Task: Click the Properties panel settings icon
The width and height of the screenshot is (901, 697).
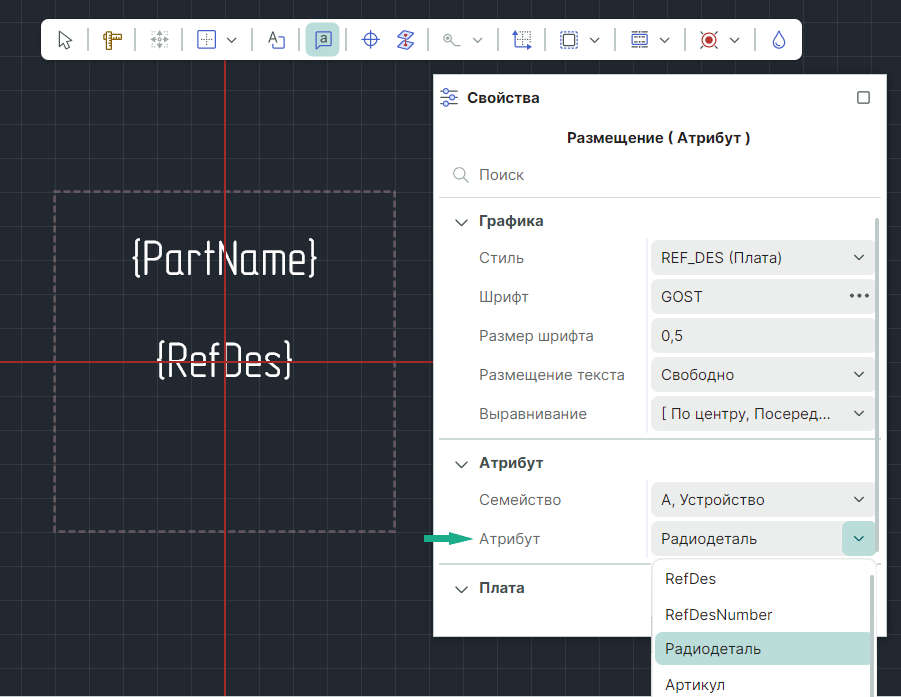Action: [x=449, y=98]
